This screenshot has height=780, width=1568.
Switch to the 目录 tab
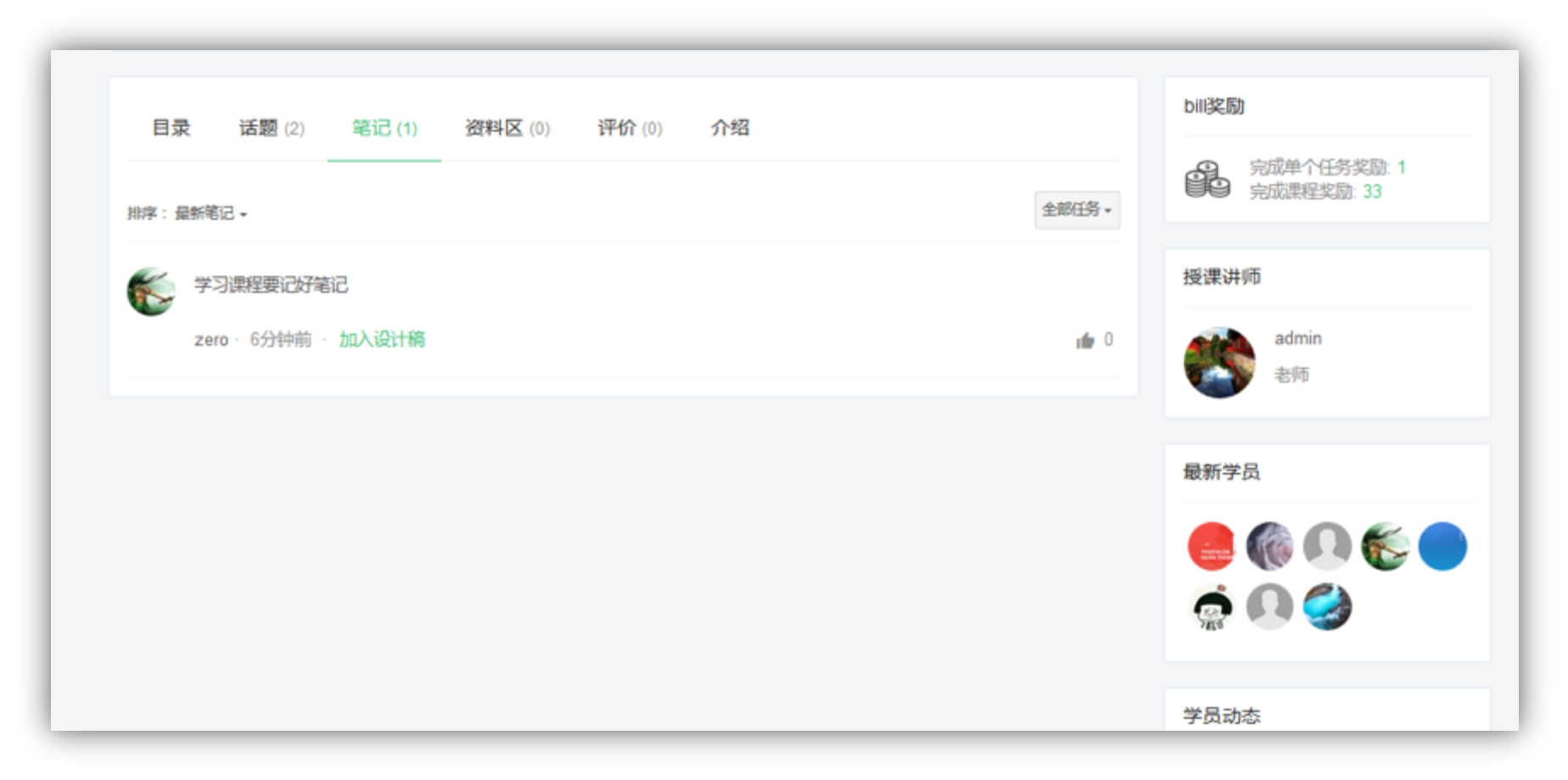coord(172,129)
